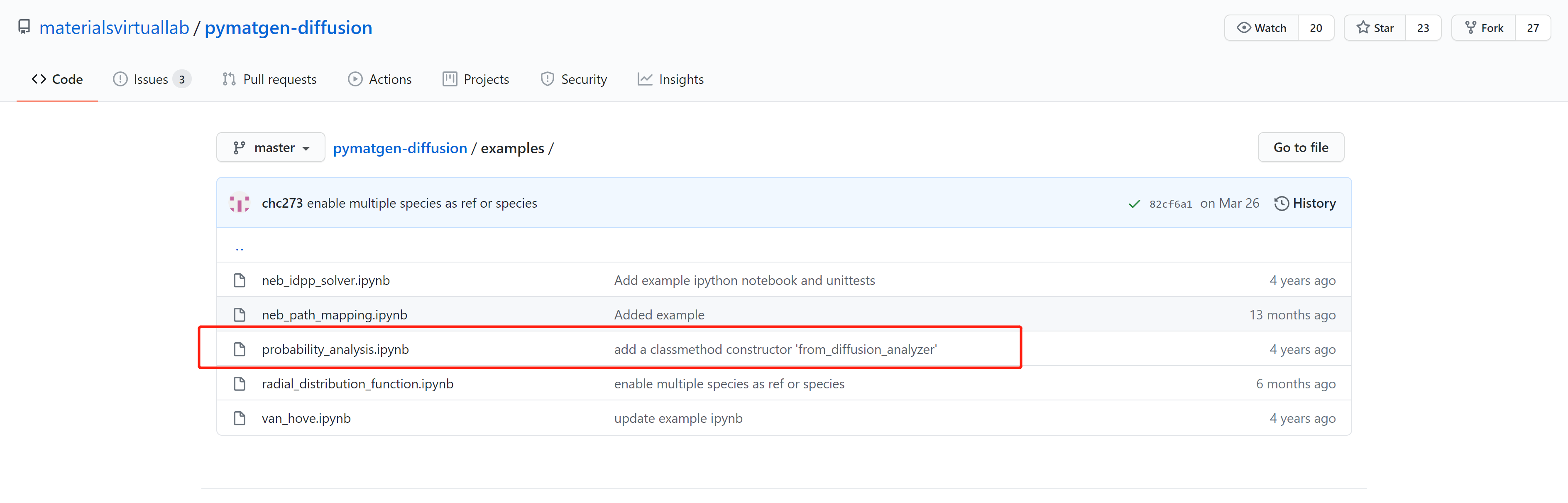Open materialsvirtuallab organization link
This screenshot has height=503, width=1568.
pos(114,27)
